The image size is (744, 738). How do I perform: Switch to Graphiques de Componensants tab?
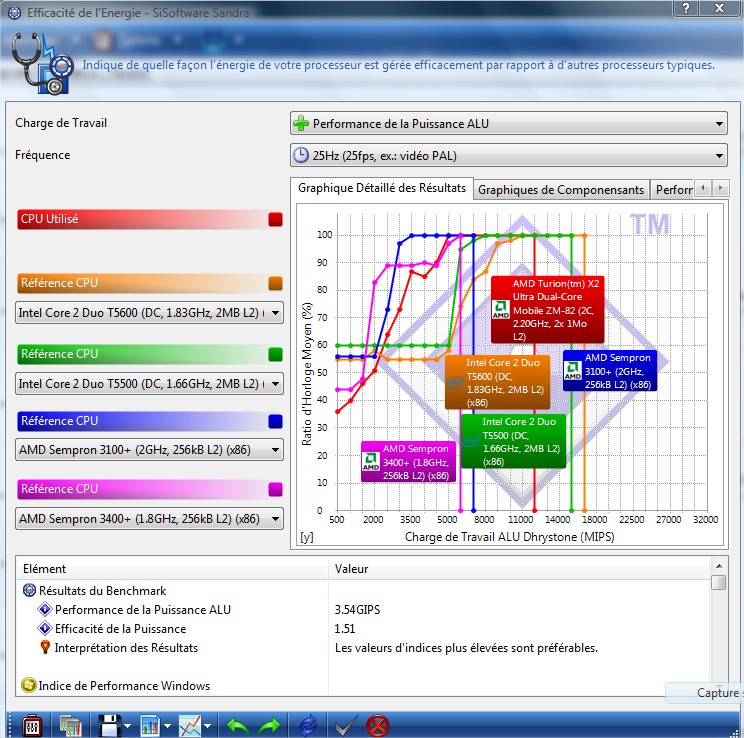coord(561,190)
